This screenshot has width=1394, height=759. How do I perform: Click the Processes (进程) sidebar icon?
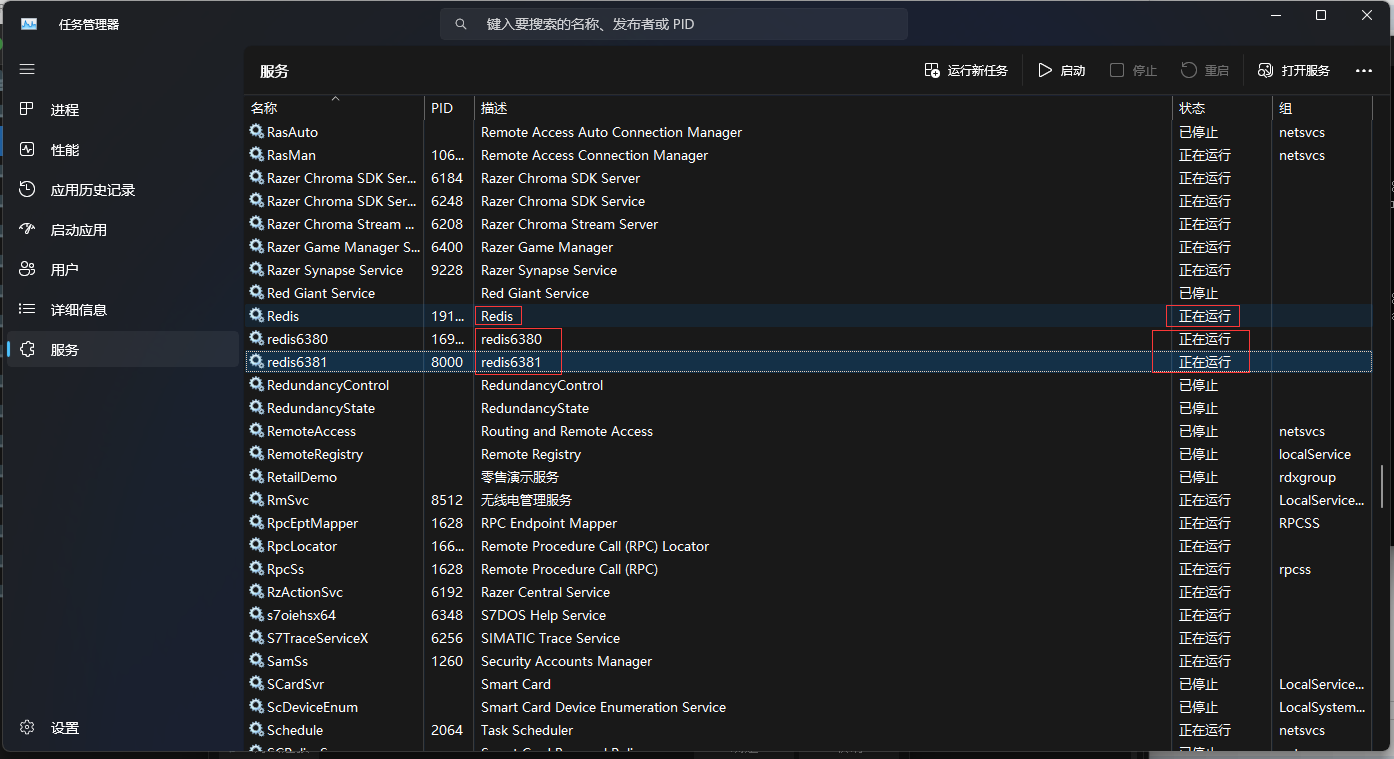click(x=27, y=109)
